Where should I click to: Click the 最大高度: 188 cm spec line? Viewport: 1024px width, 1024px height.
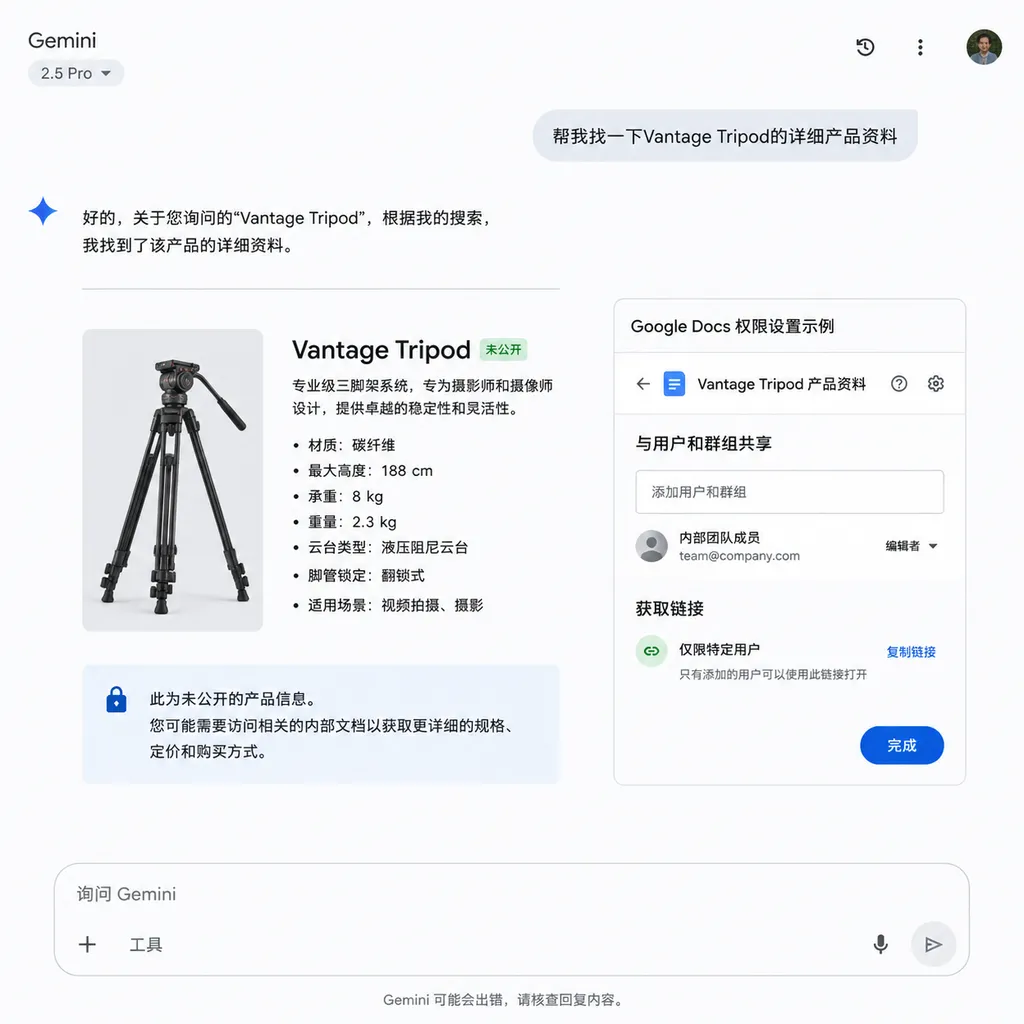(x=370, y=471)
